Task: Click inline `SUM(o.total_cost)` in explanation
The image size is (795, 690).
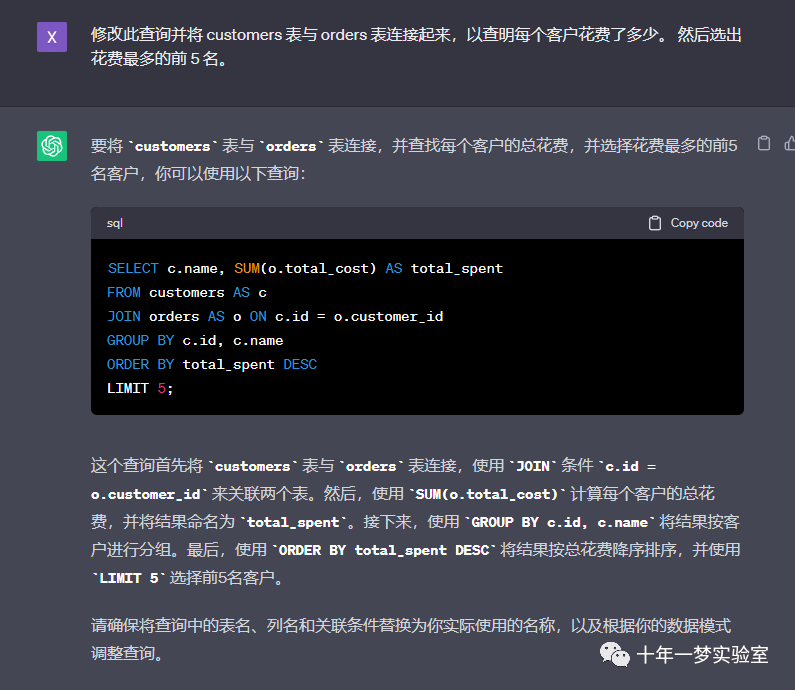Action: [487, 494]
